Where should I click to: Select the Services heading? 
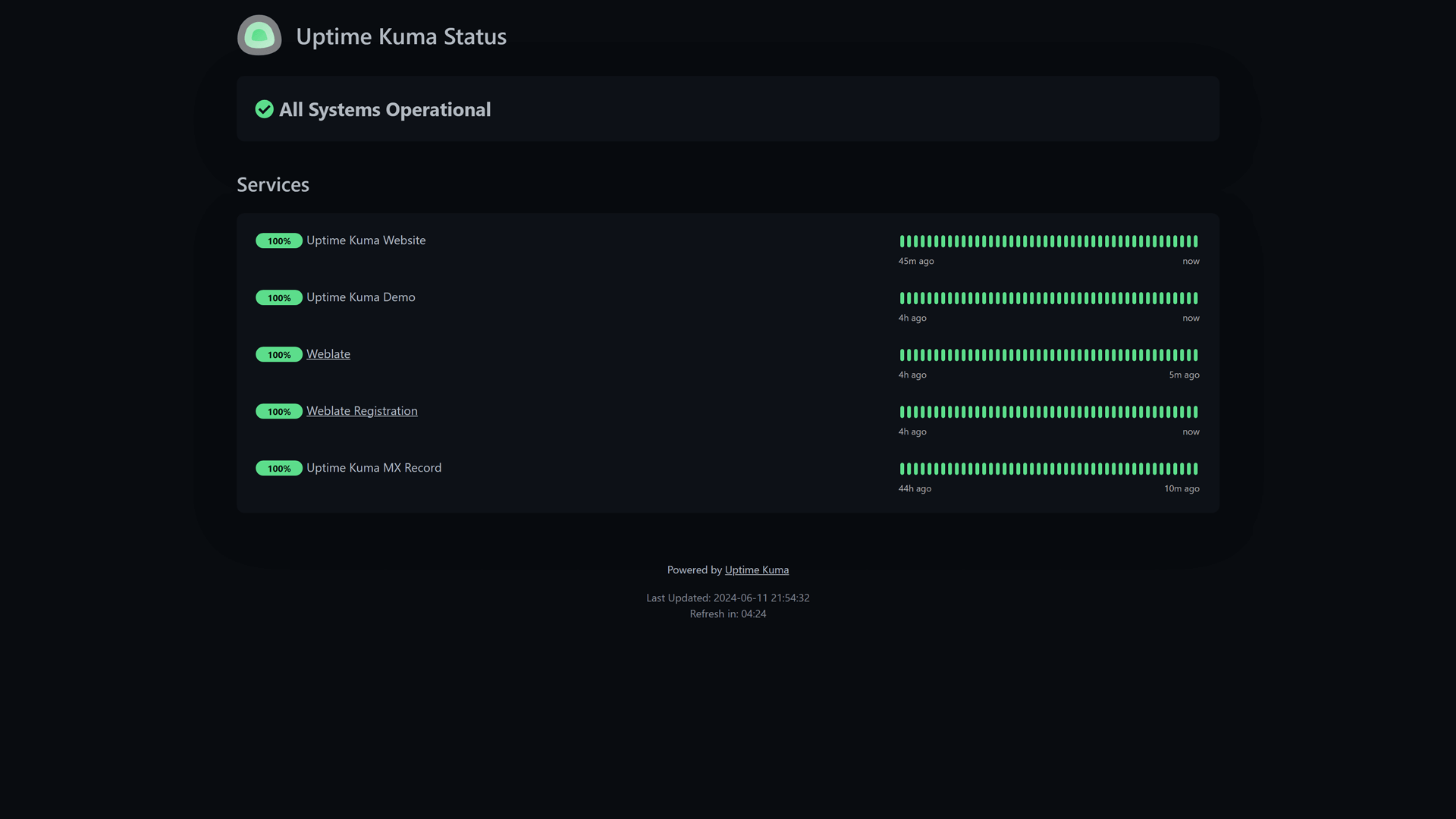click(272, 184)
